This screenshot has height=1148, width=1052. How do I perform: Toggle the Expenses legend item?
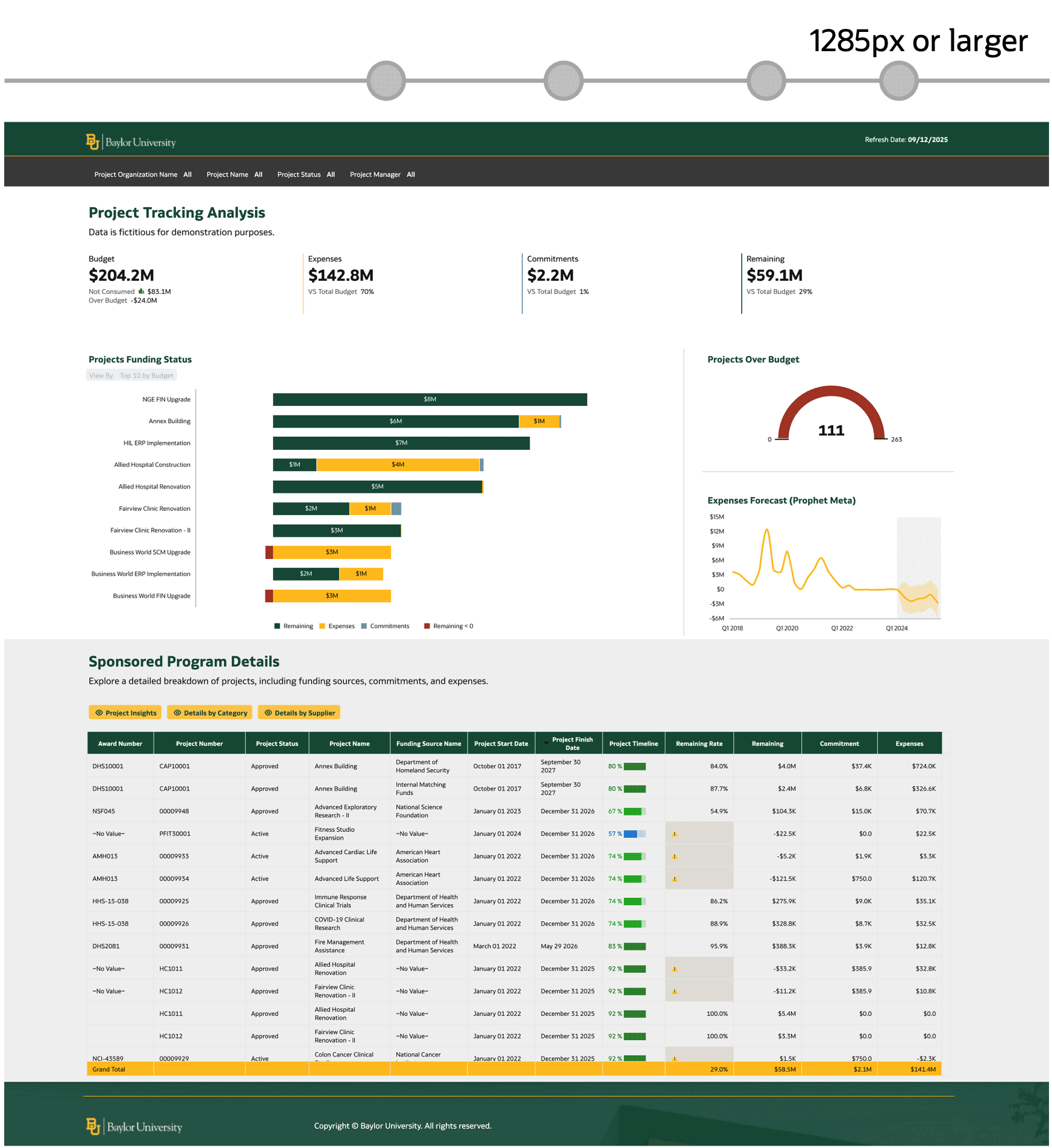337,626
